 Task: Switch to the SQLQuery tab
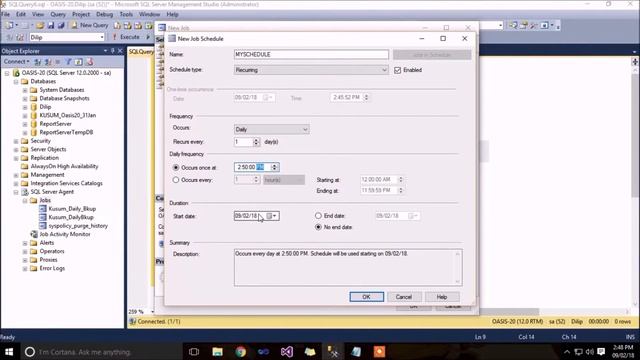[x=141, y=51]
